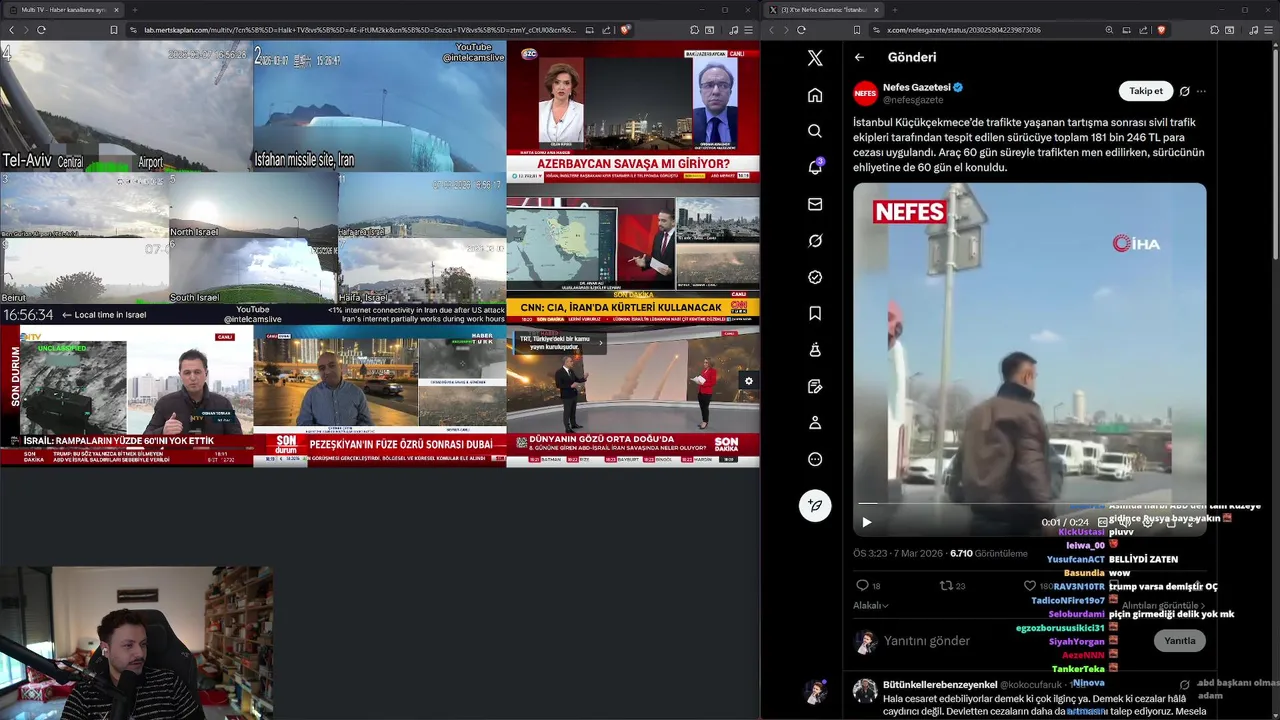The width and height of the screenshot is (1280, 720).
Task: Open the CNN: CIA, İran'da Kürtleri stream
Action: pos(633,254)
